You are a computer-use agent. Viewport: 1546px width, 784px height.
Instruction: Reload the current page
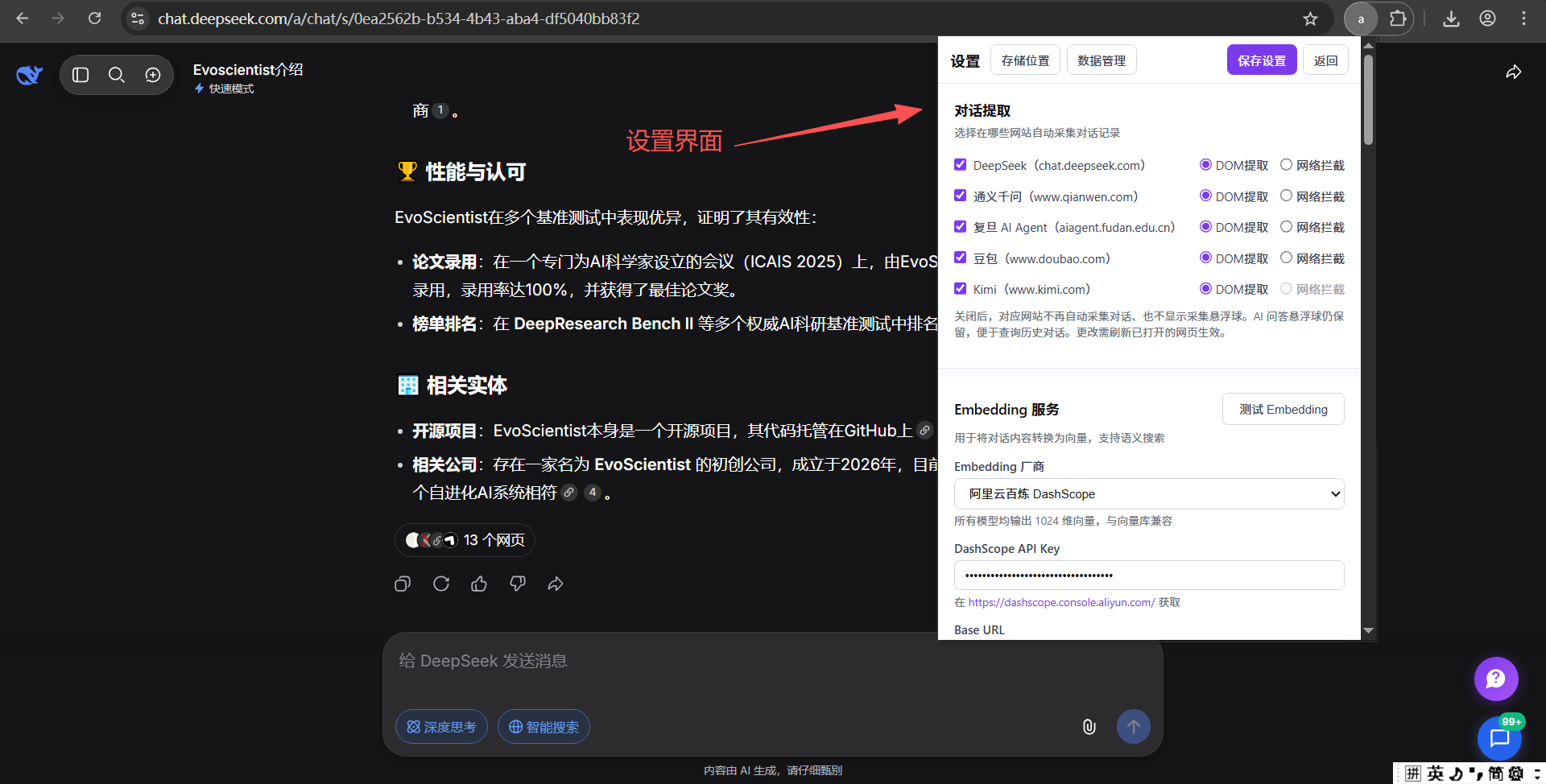point(94,19)
